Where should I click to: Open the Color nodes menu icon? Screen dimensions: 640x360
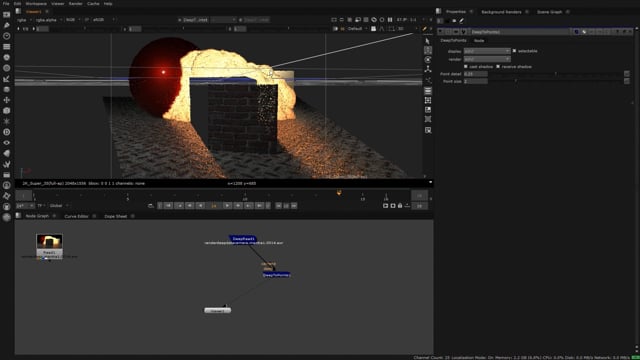(7, 57)
